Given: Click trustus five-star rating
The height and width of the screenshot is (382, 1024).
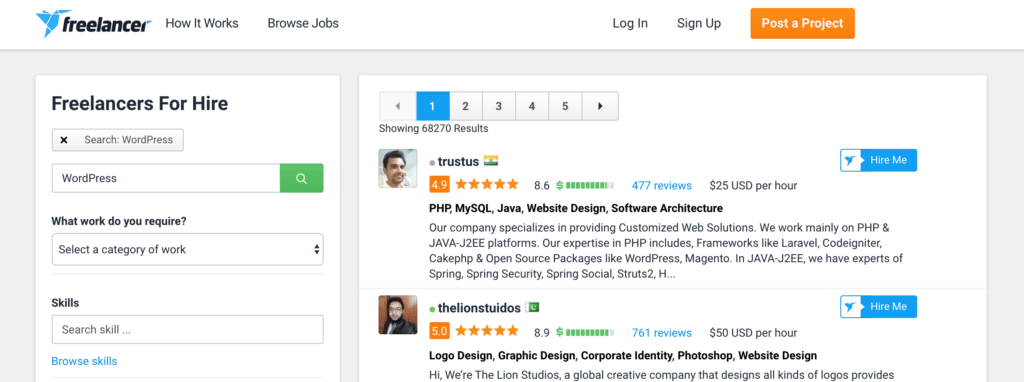Looking at the screenshot, I should pyautogui.click(x=487, y=185).
